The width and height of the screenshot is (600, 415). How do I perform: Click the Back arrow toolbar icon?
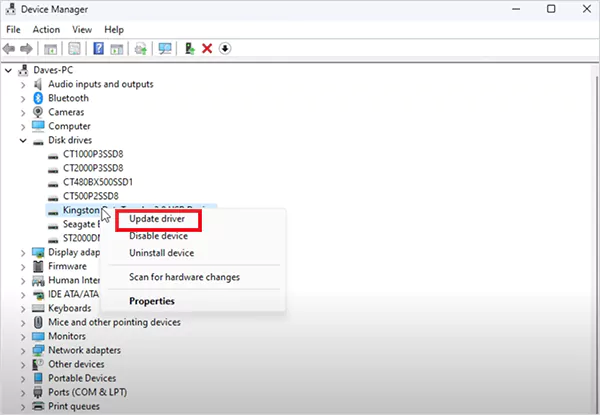click(x=9, y=49)
